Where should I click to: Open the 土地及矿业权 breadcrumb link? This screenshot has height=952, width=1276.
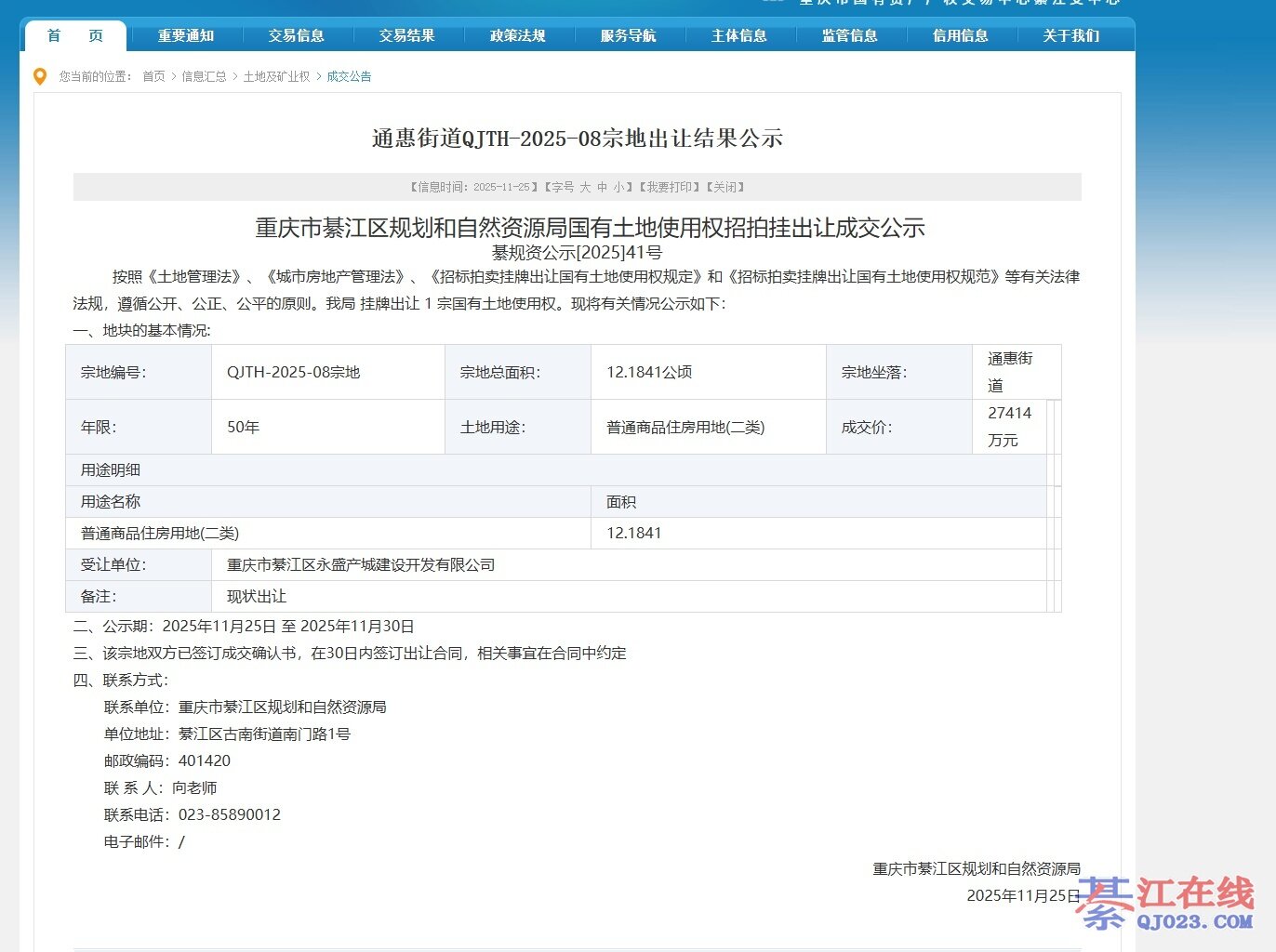tap(276, 77)
